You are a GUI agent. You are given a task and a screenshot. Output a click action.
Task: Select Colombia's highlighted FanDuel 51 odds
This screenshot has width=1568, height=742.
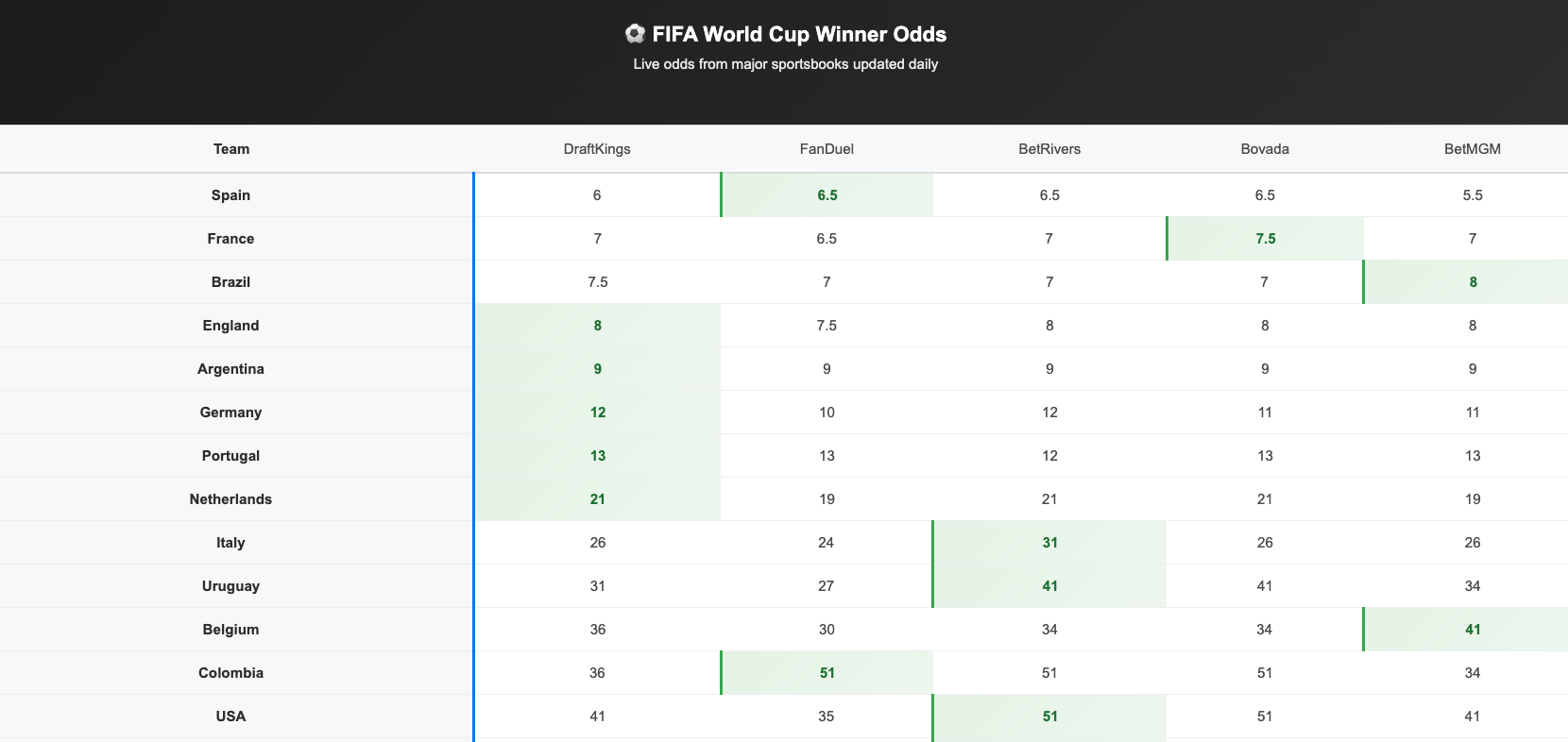tap(827, 673)
